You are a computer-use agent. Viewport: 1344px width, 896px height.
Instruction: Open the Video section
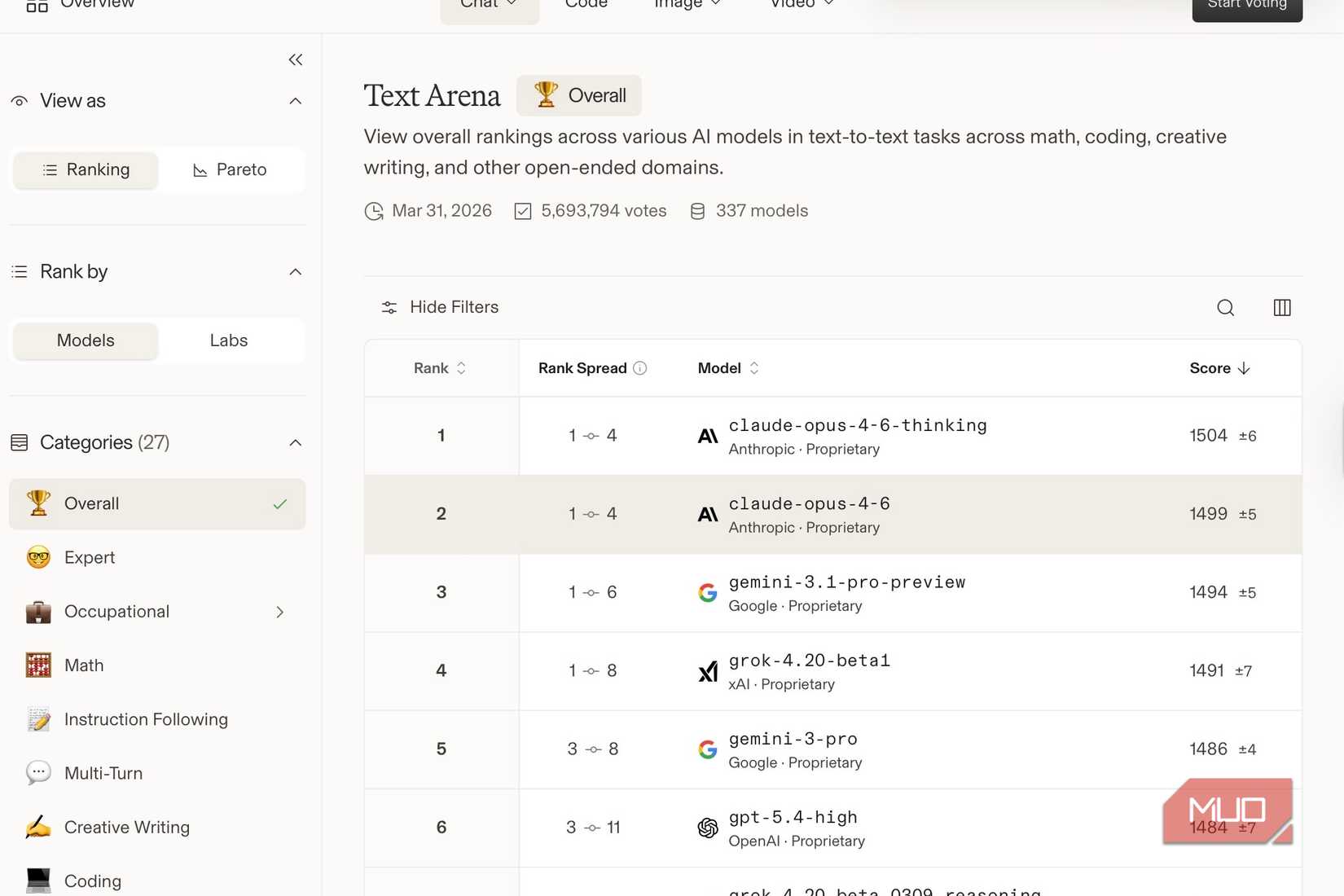coord(799,5)
